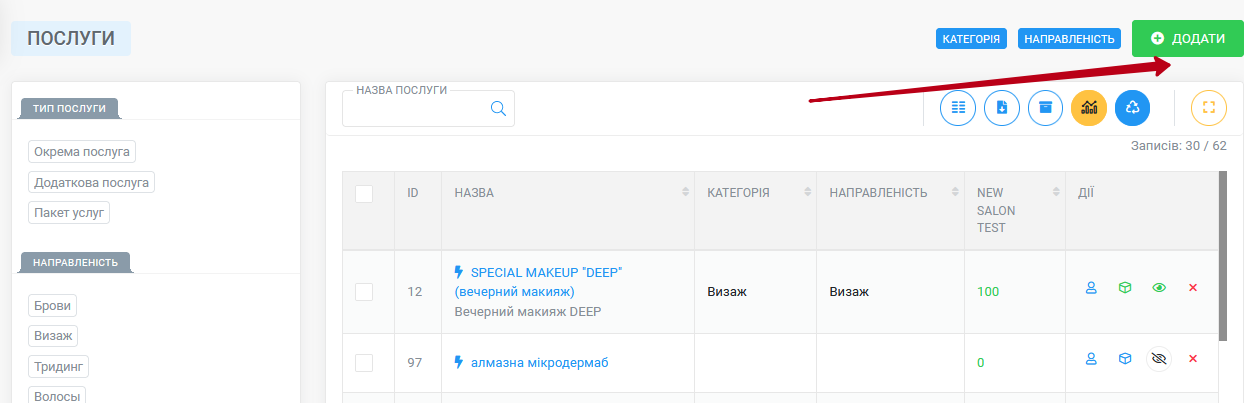Open the column list view icon

point(958,108)
